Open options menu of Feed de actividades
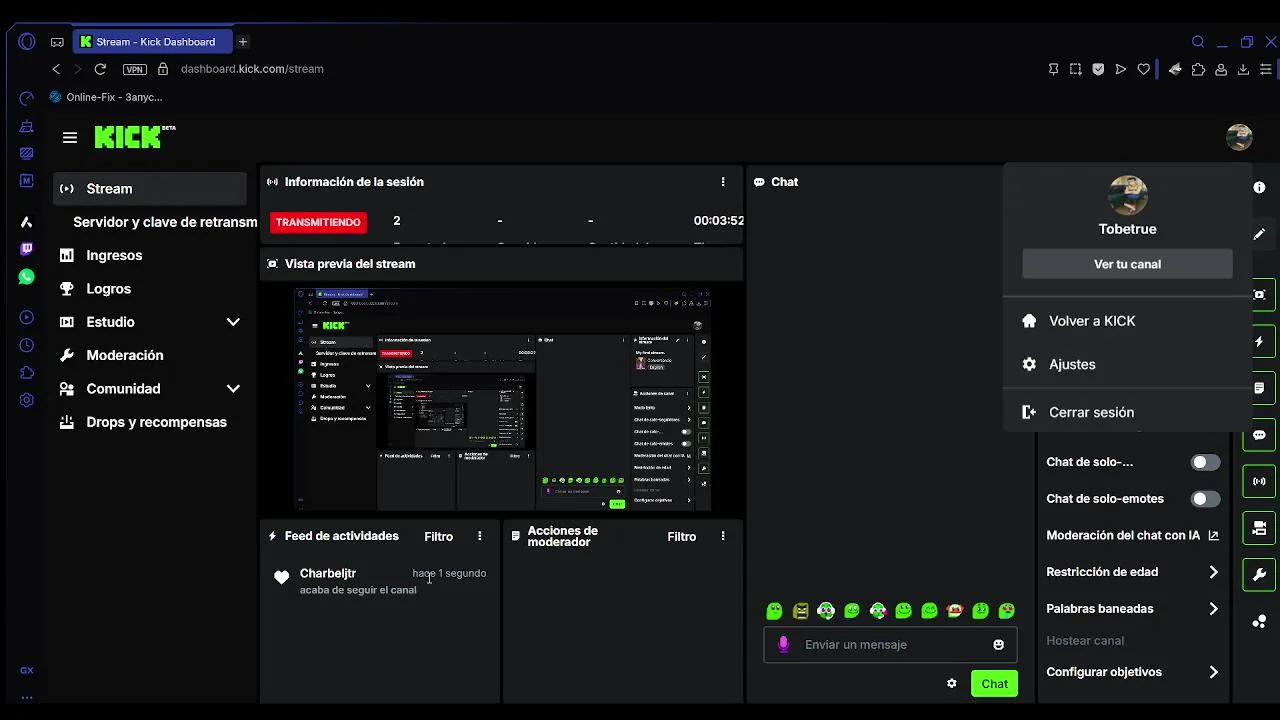The width and height of the screenshot is (1280, 720). (480, 536)
